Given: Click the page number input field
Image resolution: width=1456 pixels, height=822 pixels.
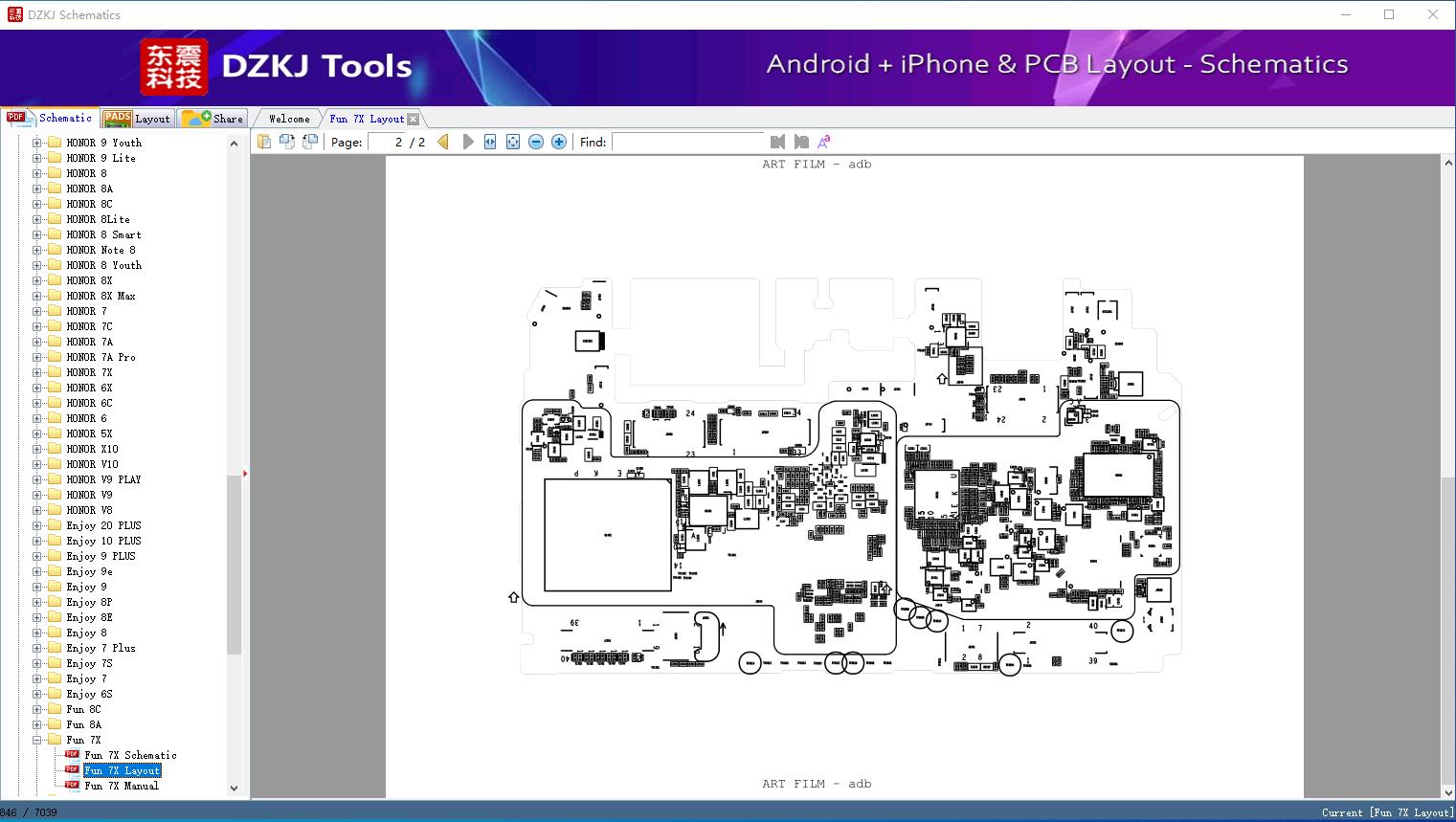Looking at the screenshot, I should (386, 142).
